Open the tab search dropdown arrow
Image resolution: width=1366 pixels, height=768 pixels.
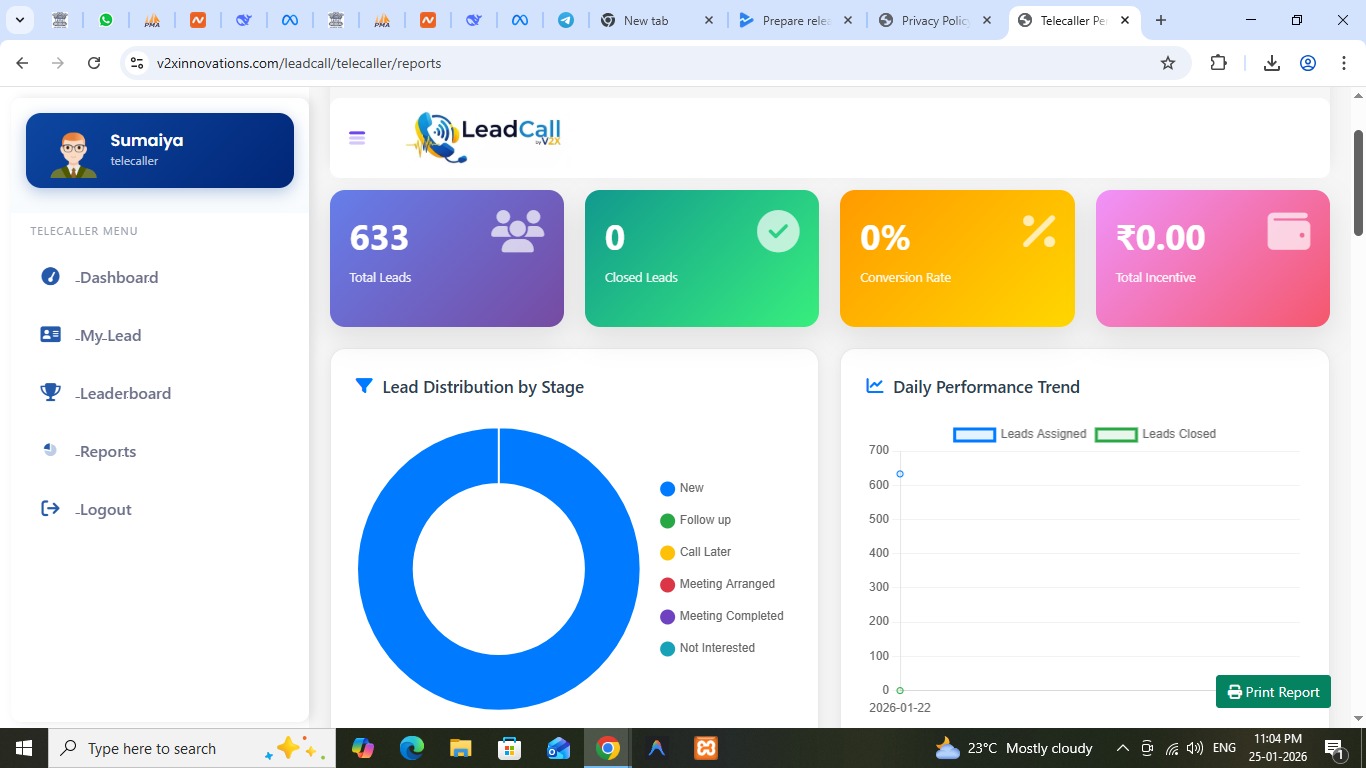(19, 20)
